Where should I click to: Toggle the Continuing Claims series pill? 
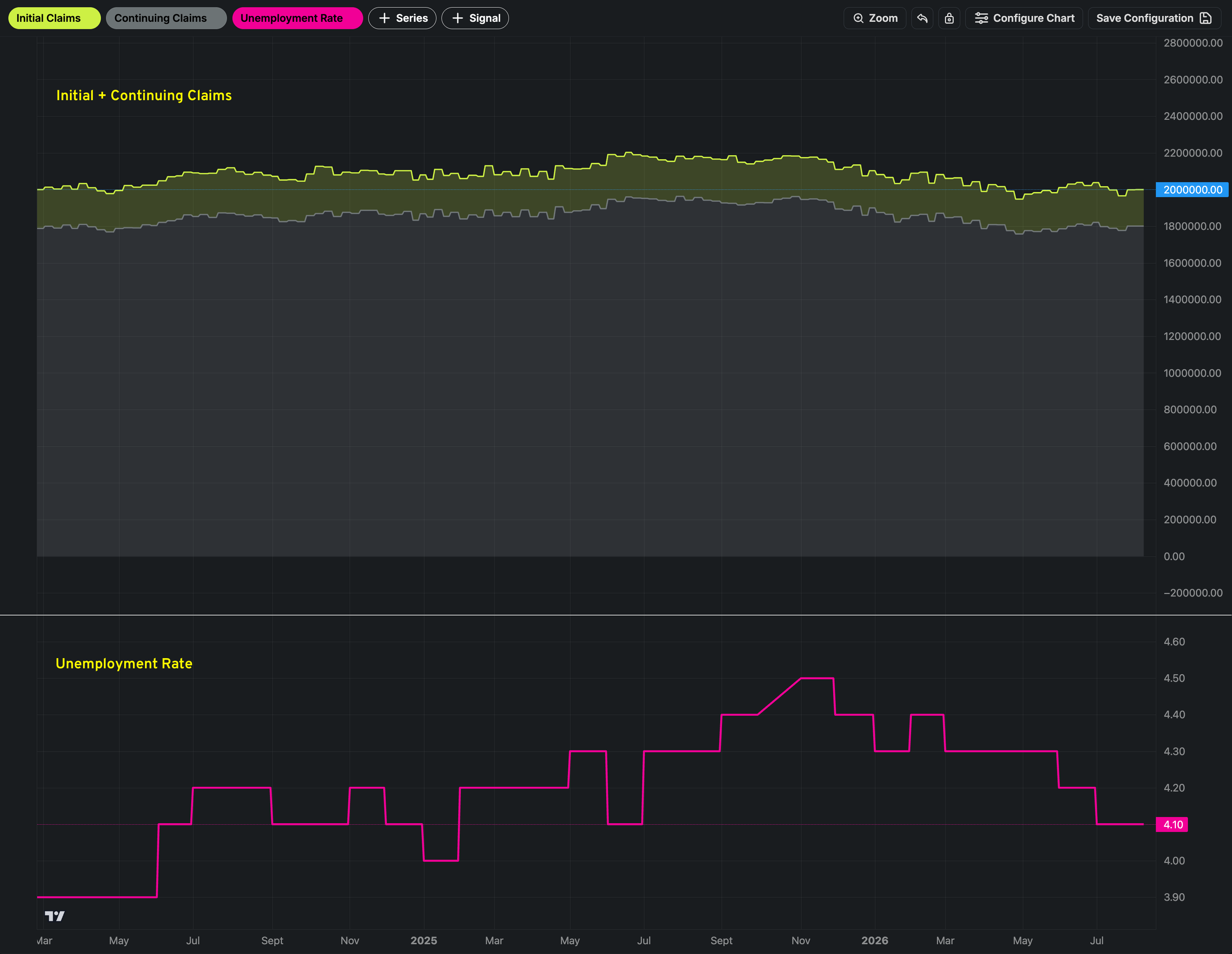click(167, 18)
